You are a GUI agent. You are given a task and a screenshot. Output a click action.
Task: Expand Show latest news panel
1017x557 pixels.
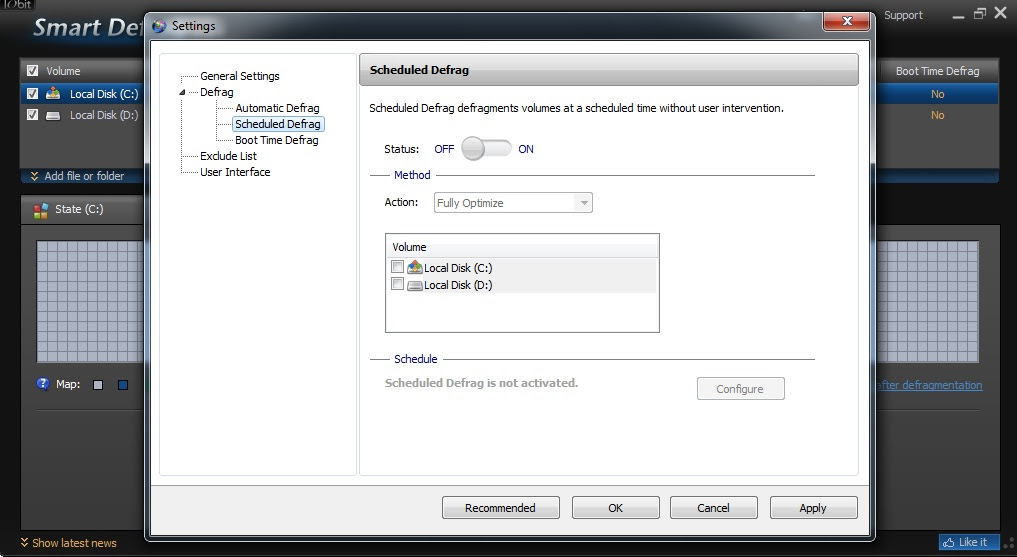tap(75, 543)
